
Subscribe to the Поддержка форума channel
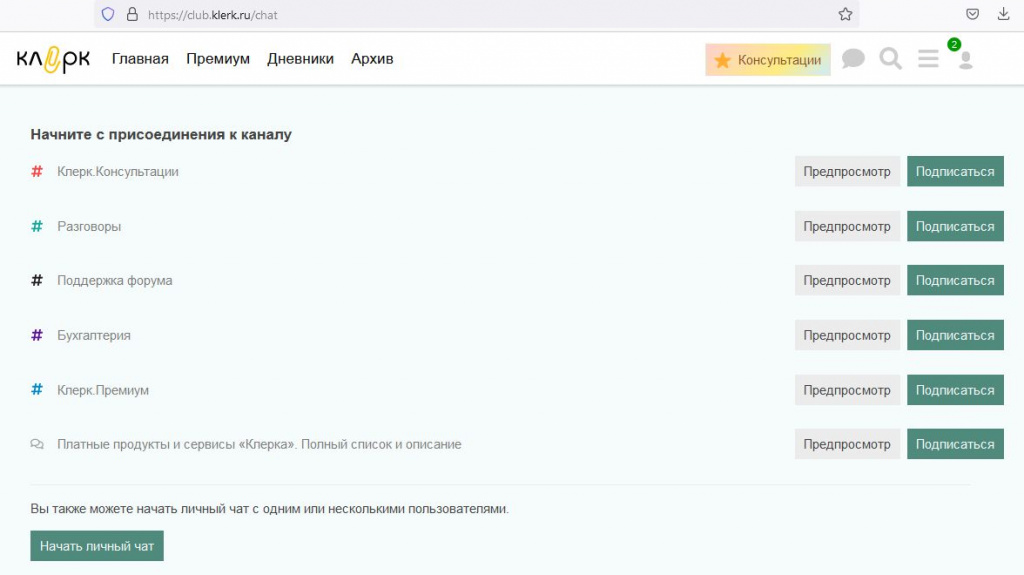click(x=955, y=280)
